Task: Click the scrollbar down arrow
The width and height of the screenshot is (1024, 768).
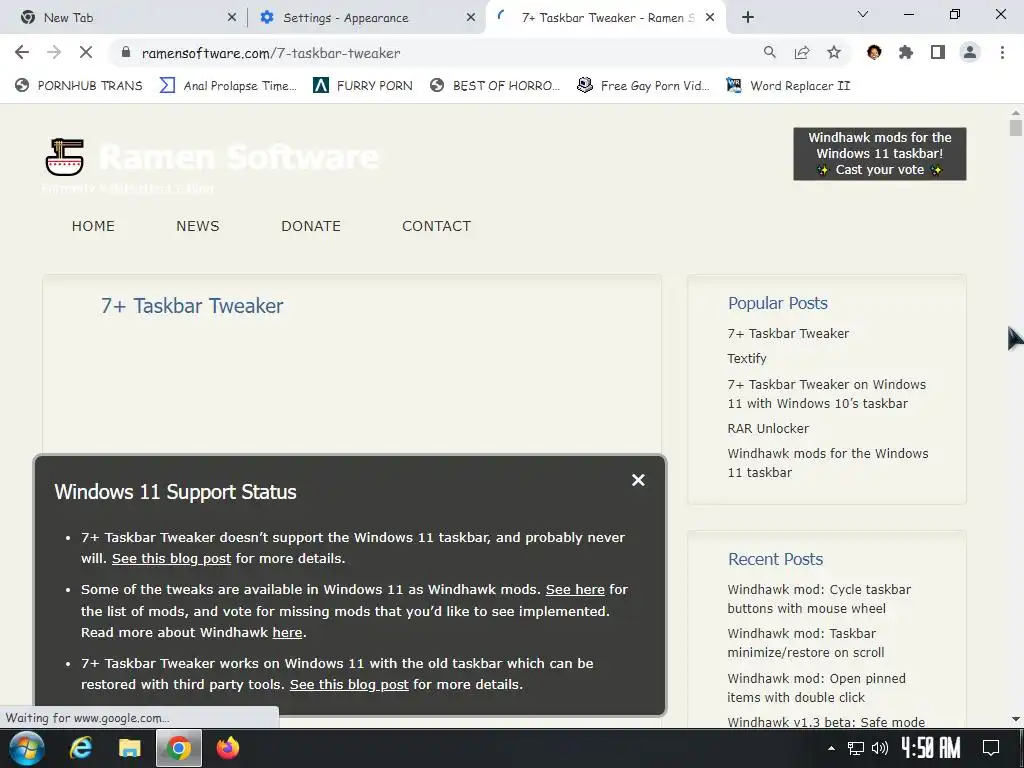Action: tap(1015, 719)
